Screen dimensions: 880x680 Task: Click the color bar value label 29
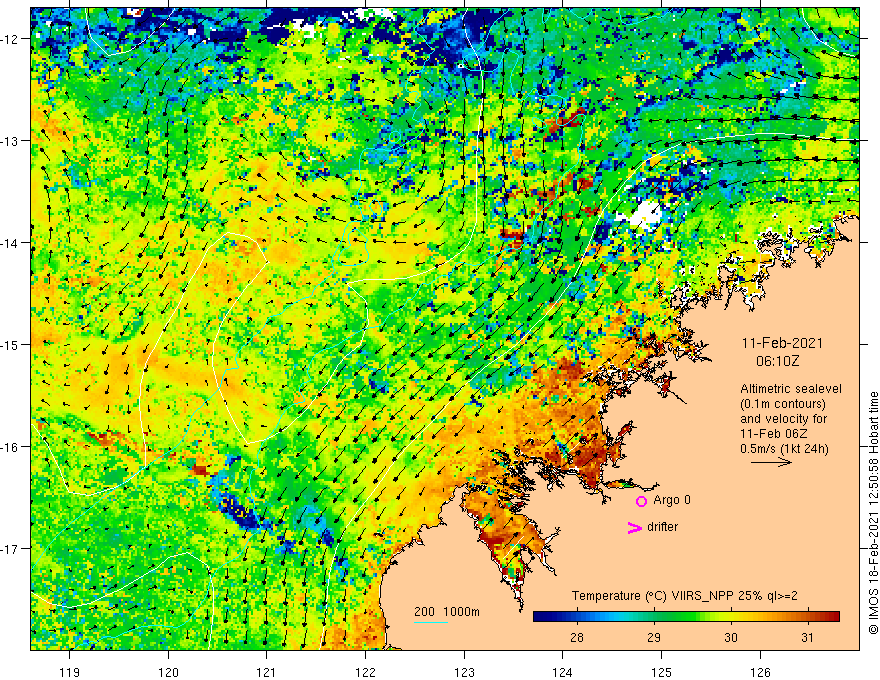coord(653,638)
